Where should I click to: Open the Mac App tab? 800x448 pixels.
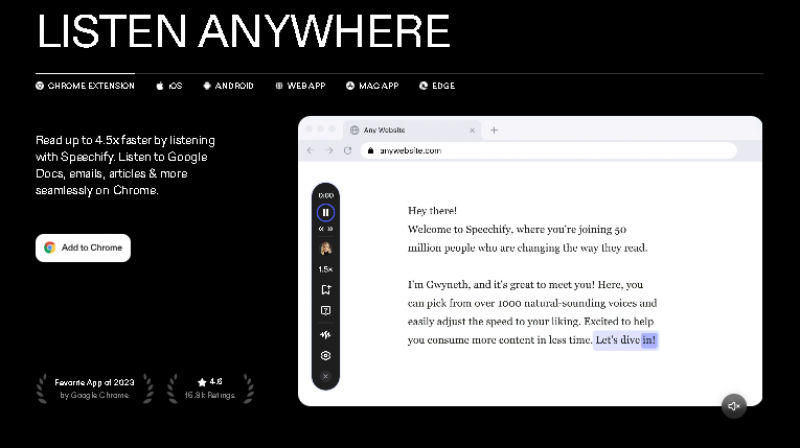coord(372,86)
